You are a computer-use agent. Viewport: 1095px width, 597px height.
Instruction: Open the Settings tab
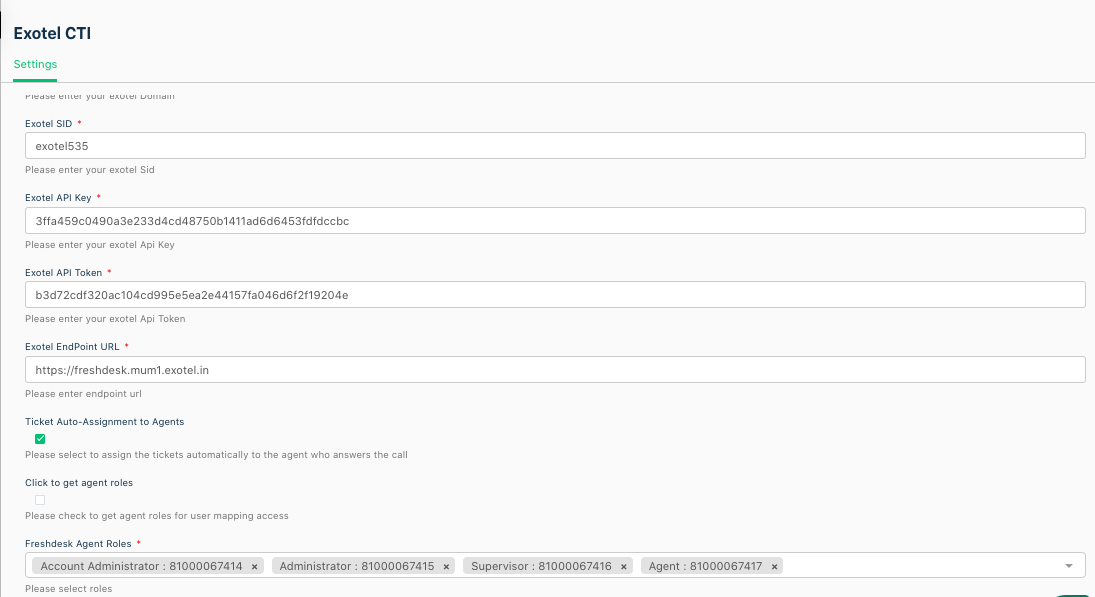[35, 64]
